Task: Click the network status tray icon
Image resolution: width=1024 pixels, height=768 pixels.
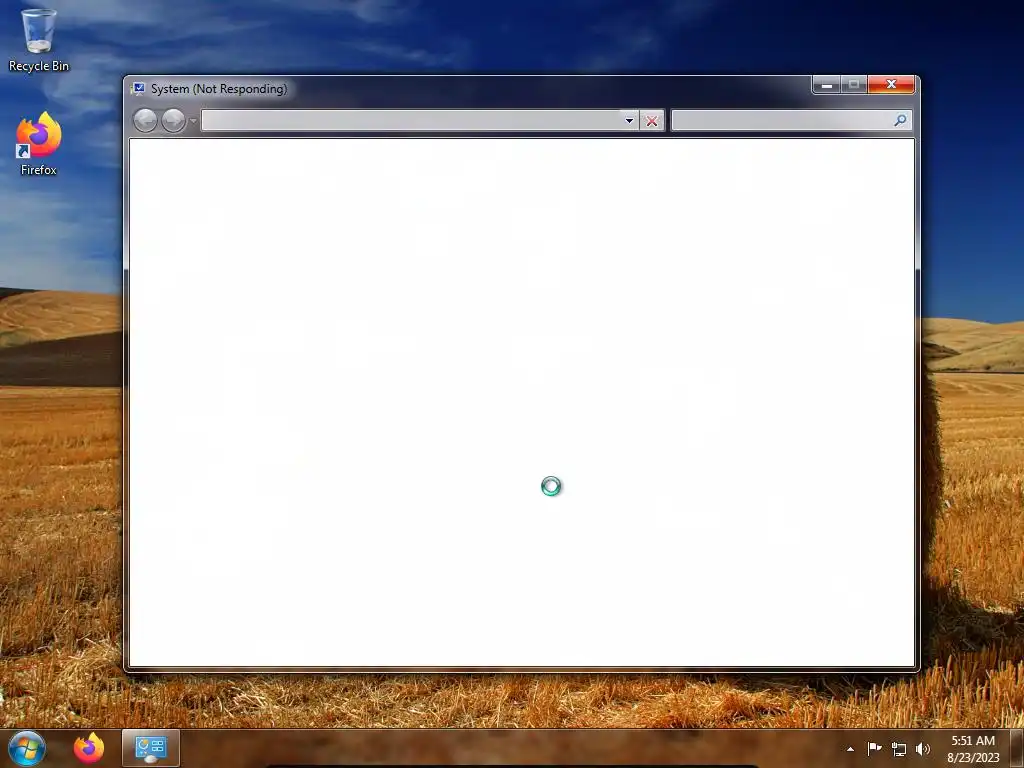Action: [x=899, y=749]
